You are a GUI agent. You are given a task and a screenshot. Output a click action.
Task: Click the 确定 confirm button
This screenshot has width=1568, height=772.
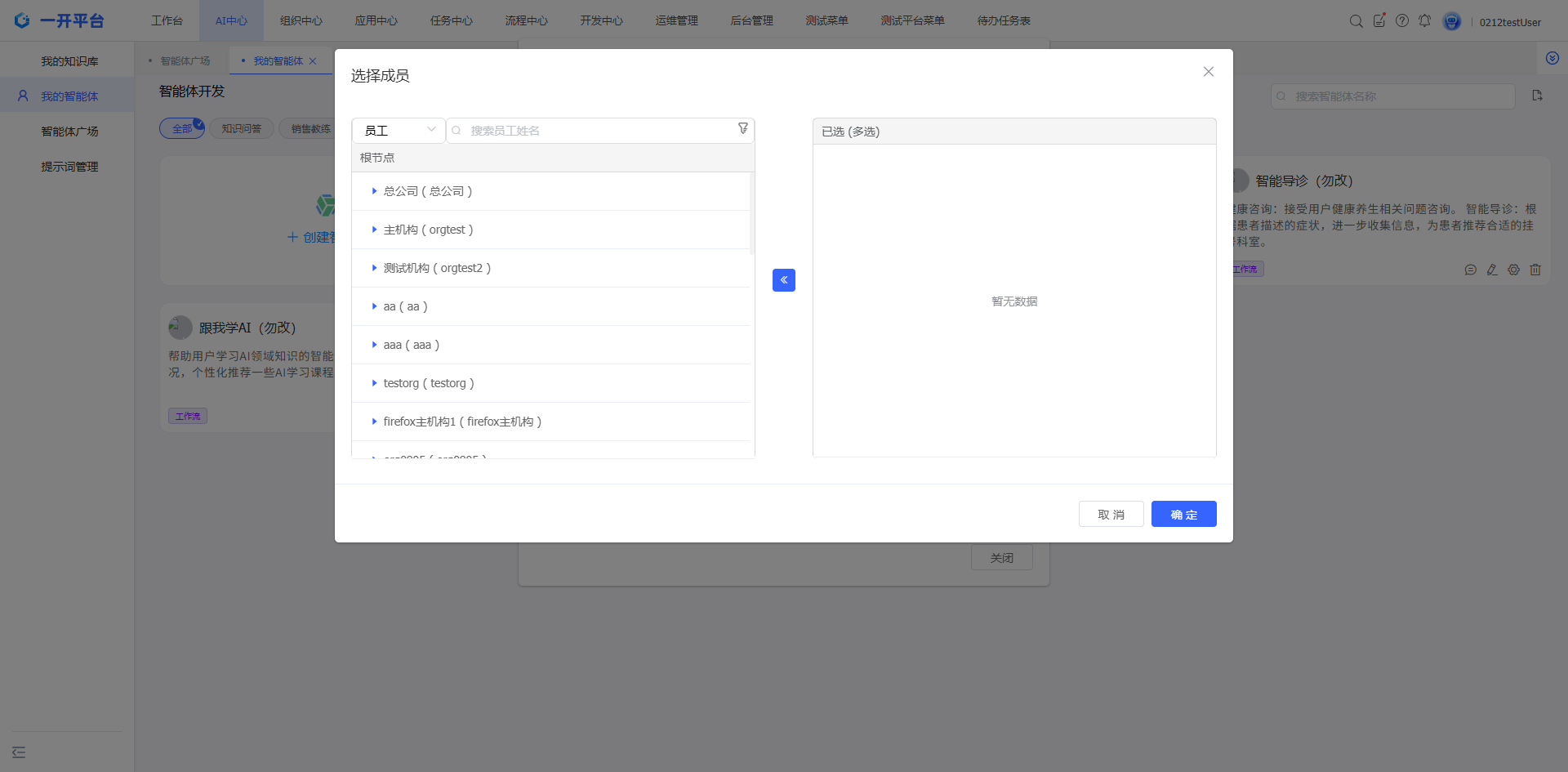coord(1183,514)
